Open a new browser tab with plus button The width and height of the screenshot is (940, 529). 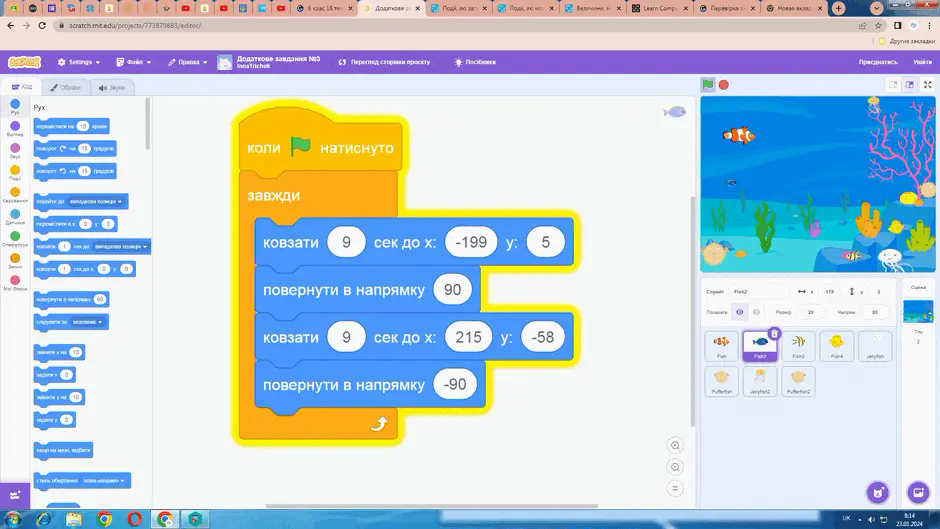tap(838, 8)
